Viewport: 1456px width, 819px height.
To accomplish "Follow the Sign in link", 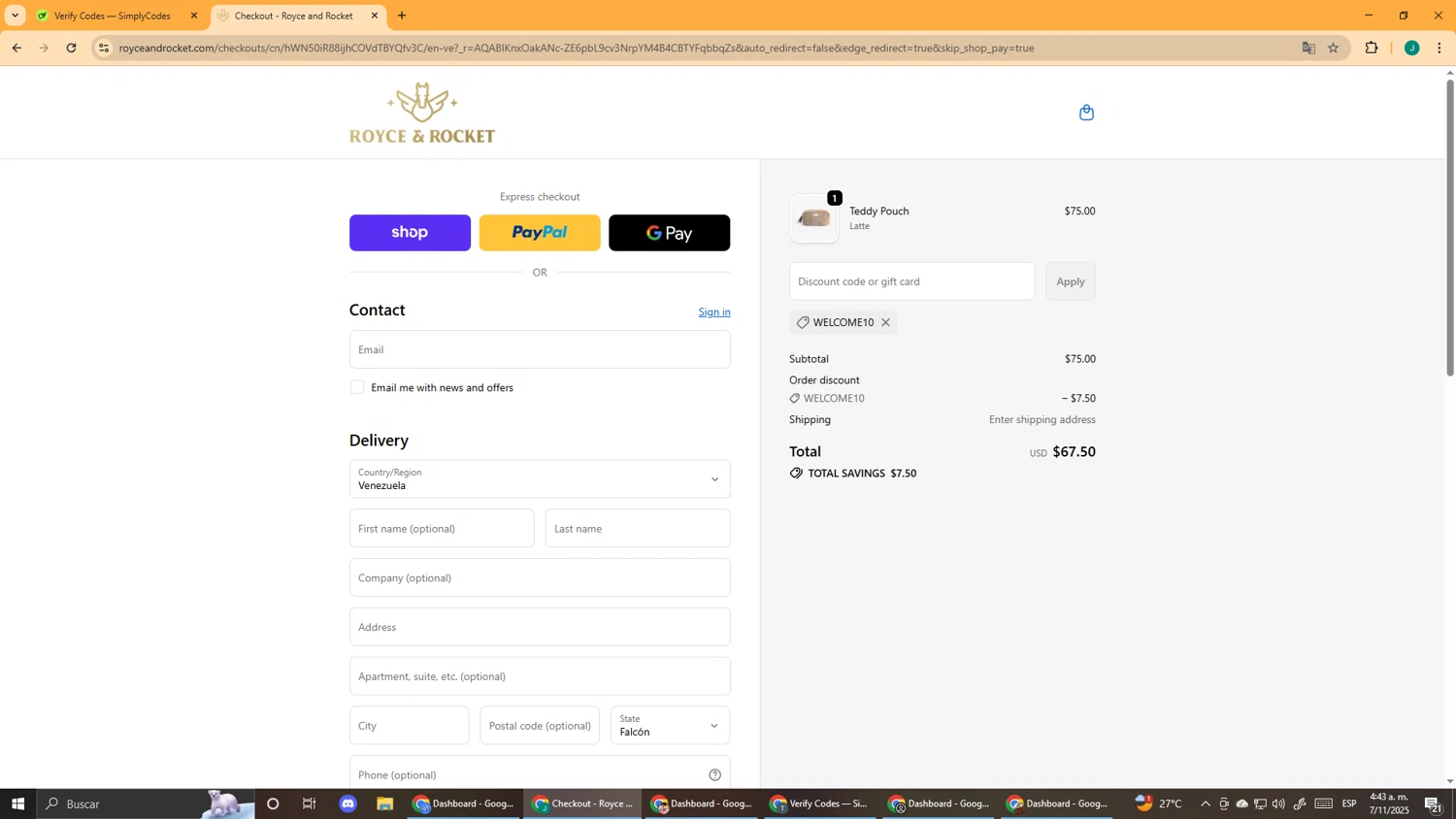I will click(x=714, y=311).
